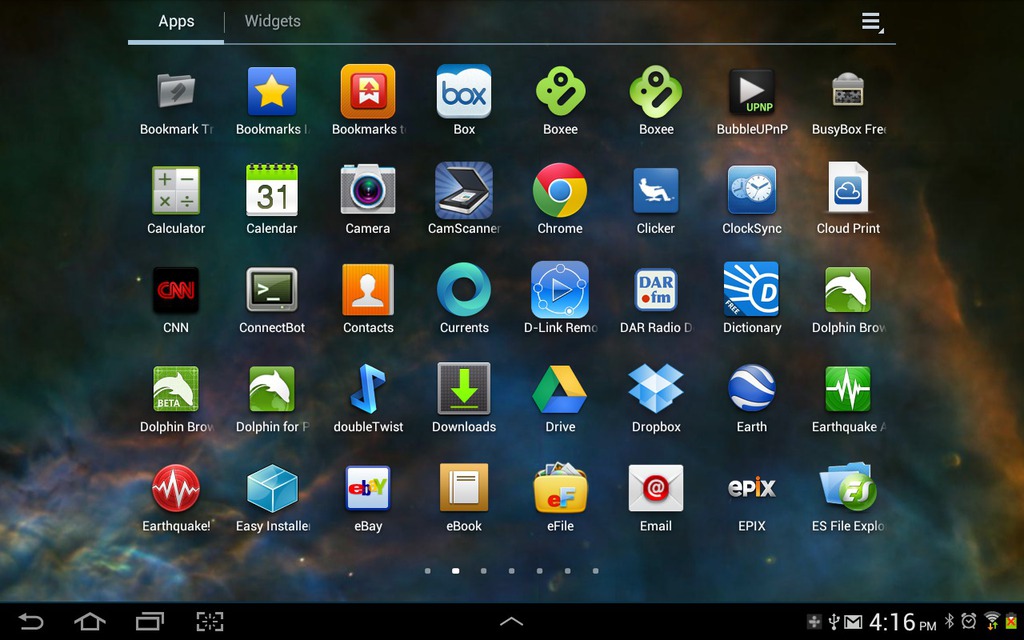Tap the Back navigation button
Image resolution: width=1024 pixels, height=640 pixels.
(x=30, y=621)
